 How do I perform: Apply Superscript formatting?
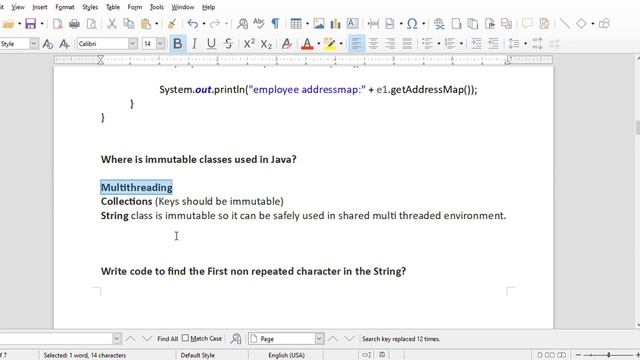pos(249,44)
